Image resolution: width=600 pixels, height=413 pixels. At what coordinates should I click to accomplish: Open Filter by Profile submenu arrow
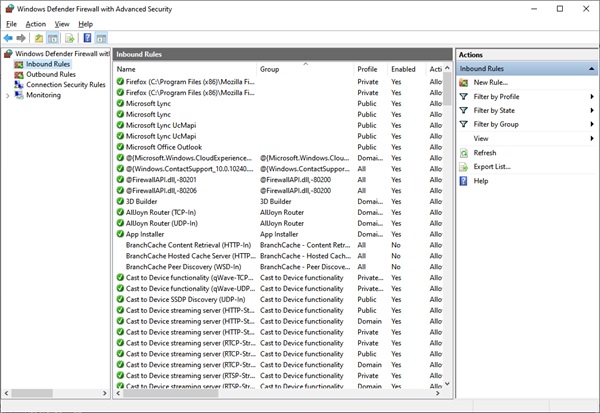tap(592, 96)
